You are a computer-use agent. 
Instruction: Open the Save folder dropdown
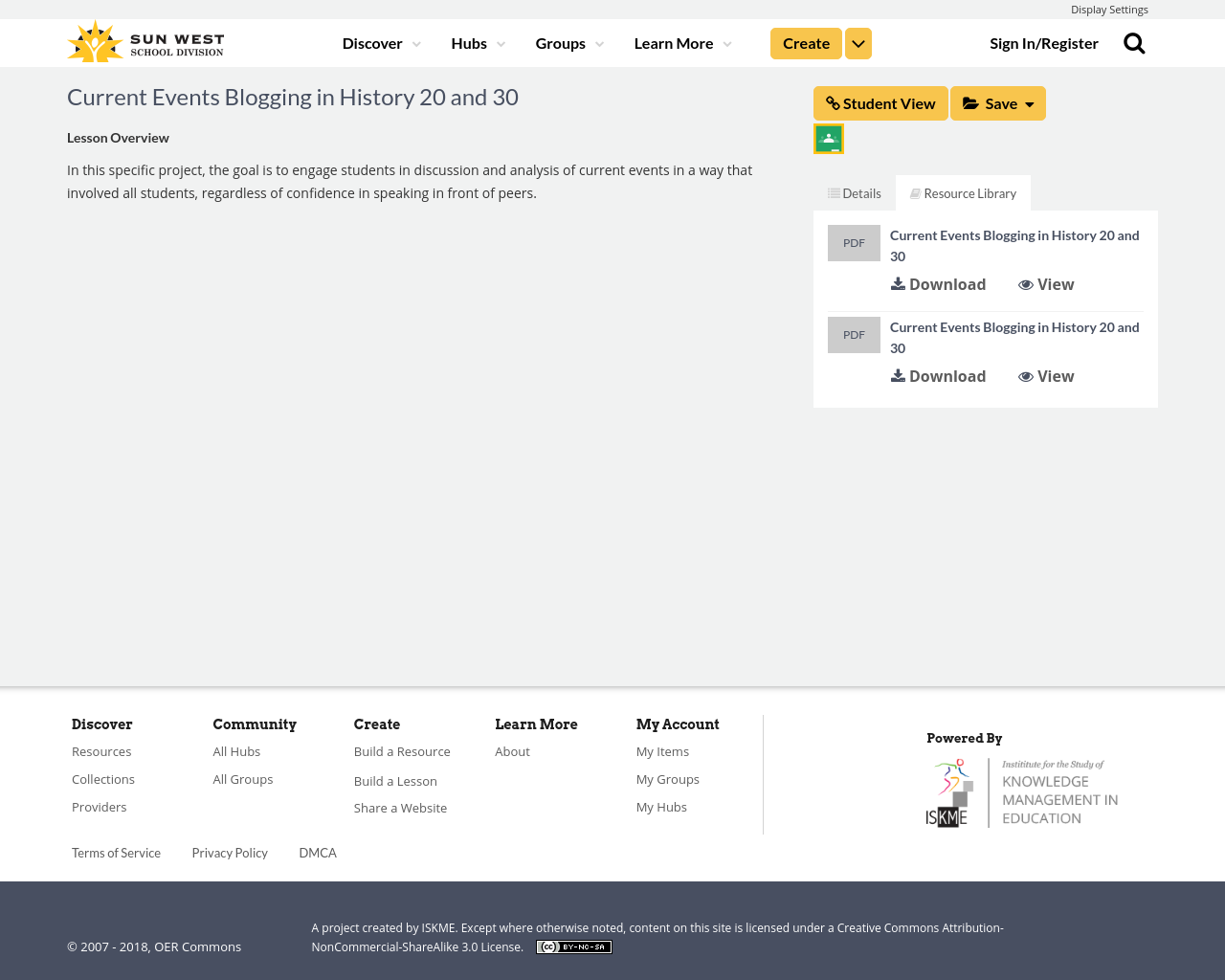click(x=997, y=103)
